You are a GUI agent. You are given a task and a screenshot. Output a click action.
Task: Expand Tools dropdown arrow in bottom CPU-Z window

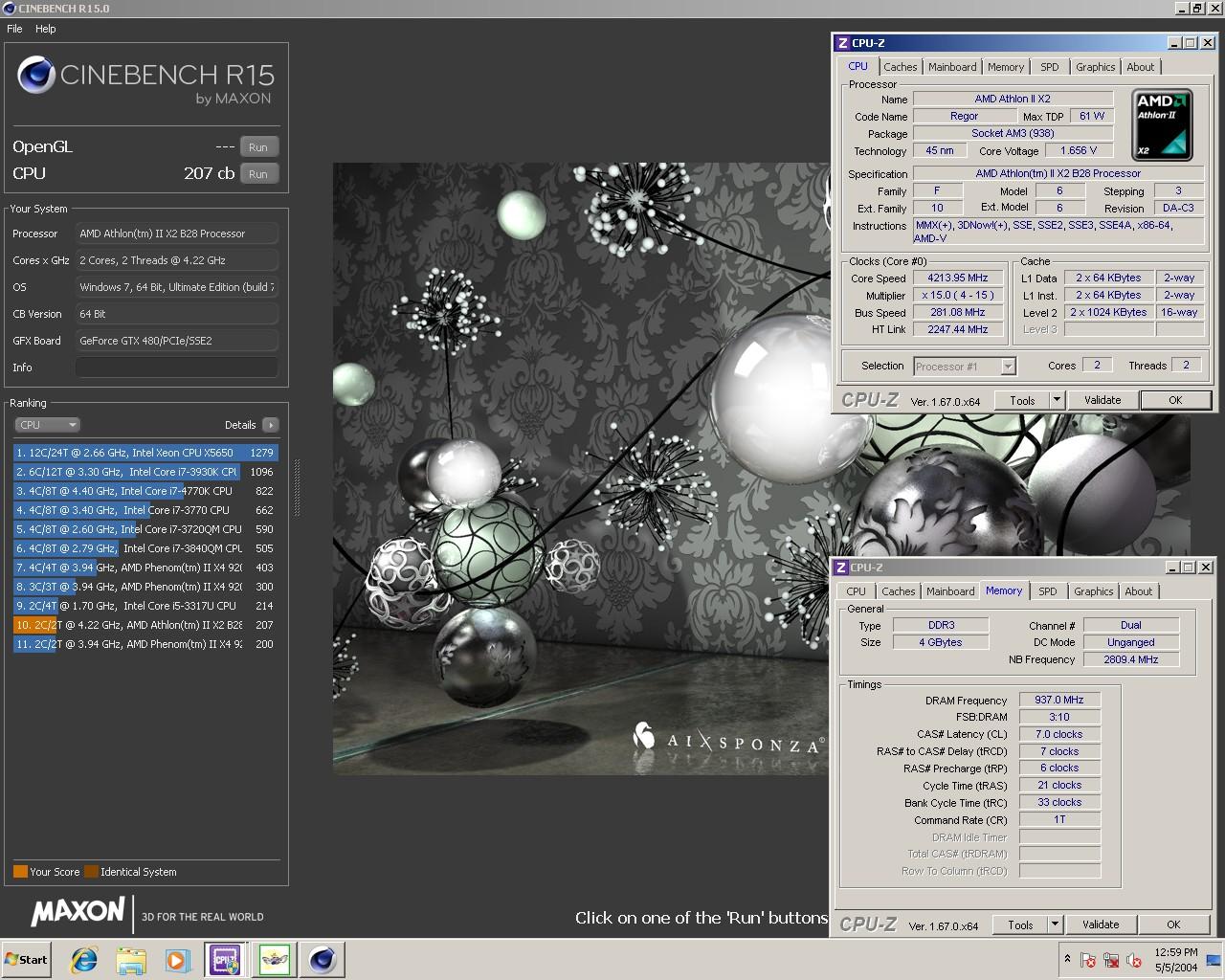click(1056, 925)
